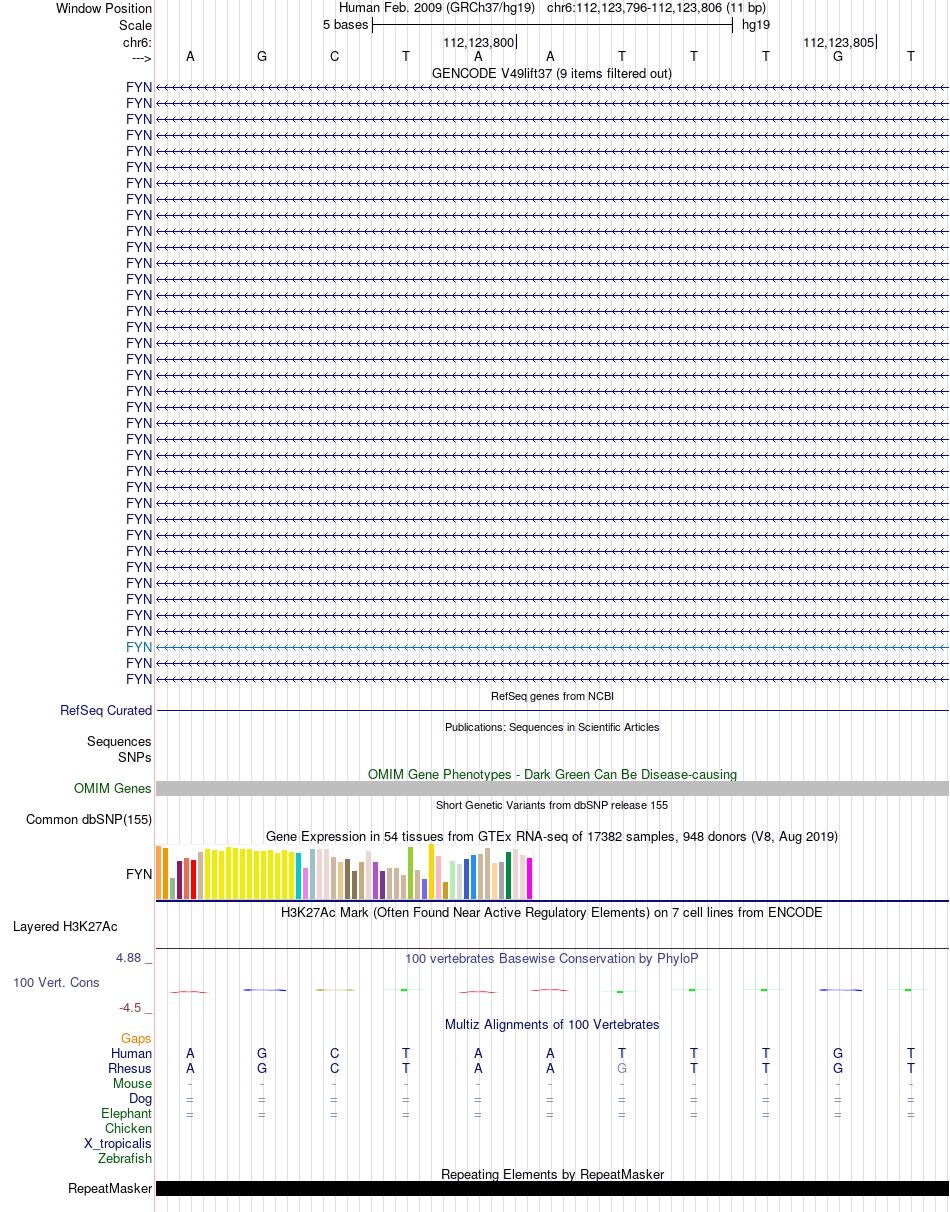Click the Zebrafish species label
The height and width of the screenshot is (1212, 950).
[125, 1158]
